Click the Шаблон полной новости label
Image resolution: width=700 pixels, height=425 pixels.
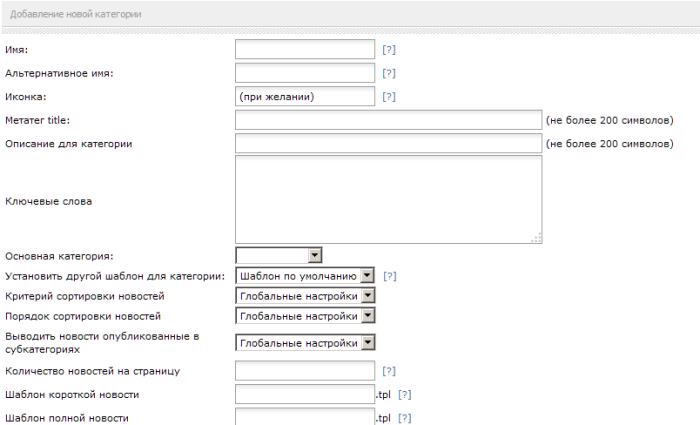point(67,419)
